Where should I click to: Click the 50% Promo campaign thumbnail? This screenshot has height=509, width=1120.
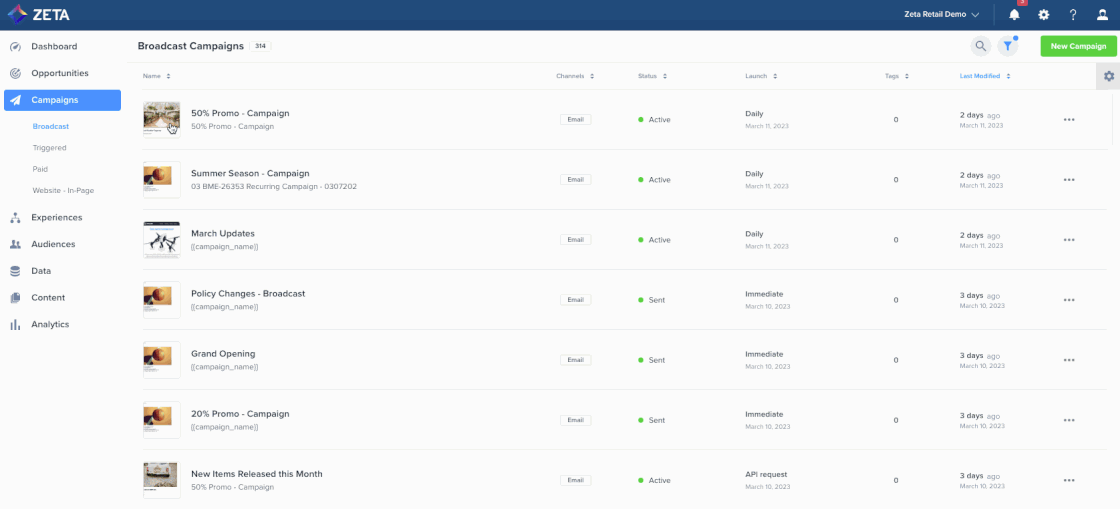point(161,119)
